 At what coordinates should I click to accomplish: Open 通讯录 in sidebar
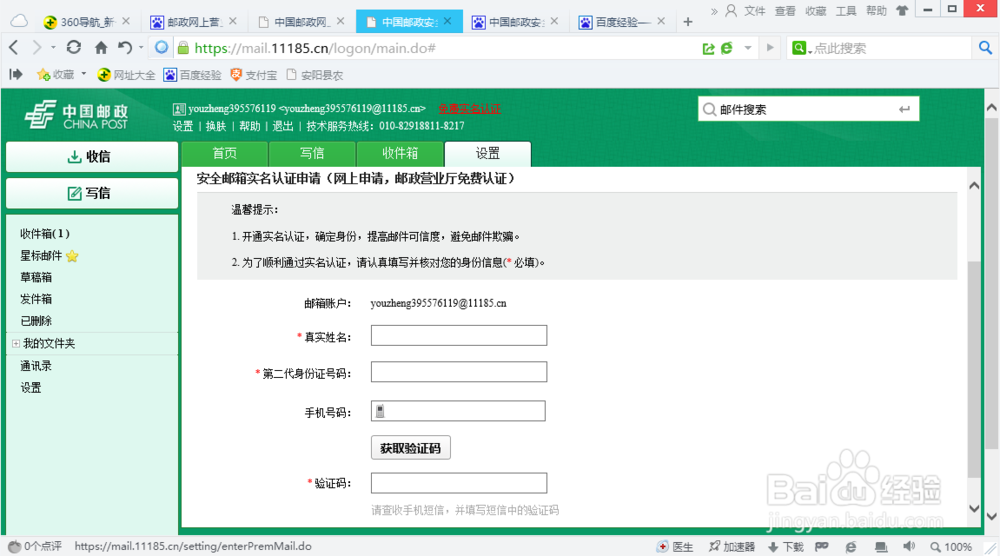tap(36, 366)
